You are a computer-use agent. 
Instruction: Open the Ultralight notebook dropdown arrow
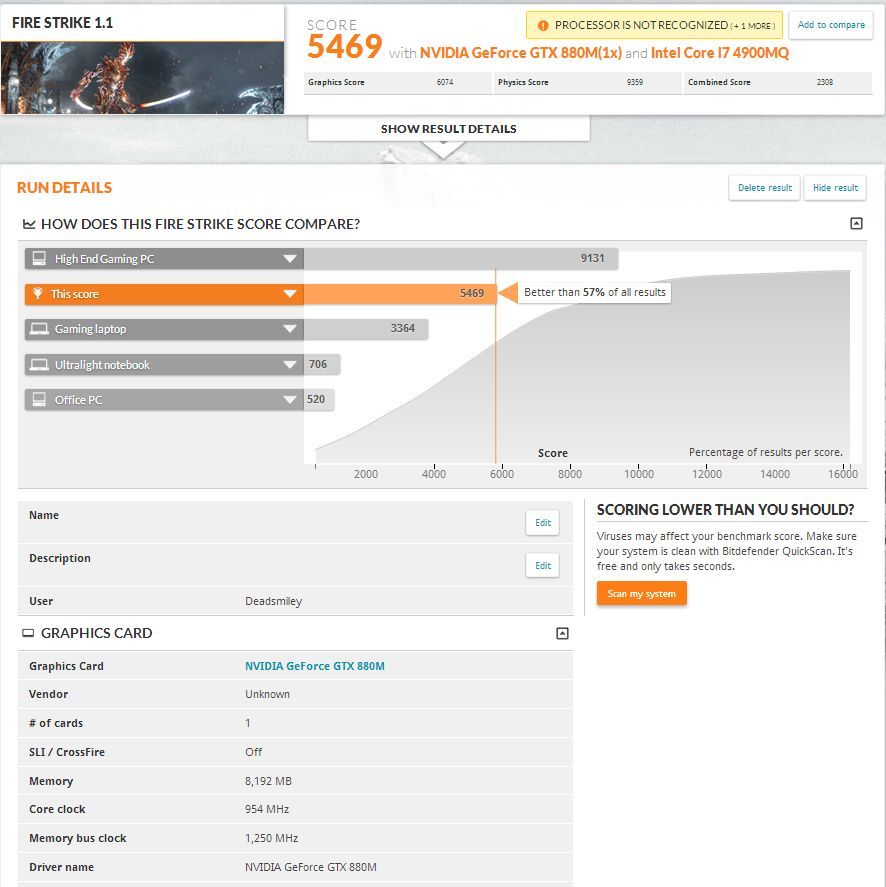(290, 364)
